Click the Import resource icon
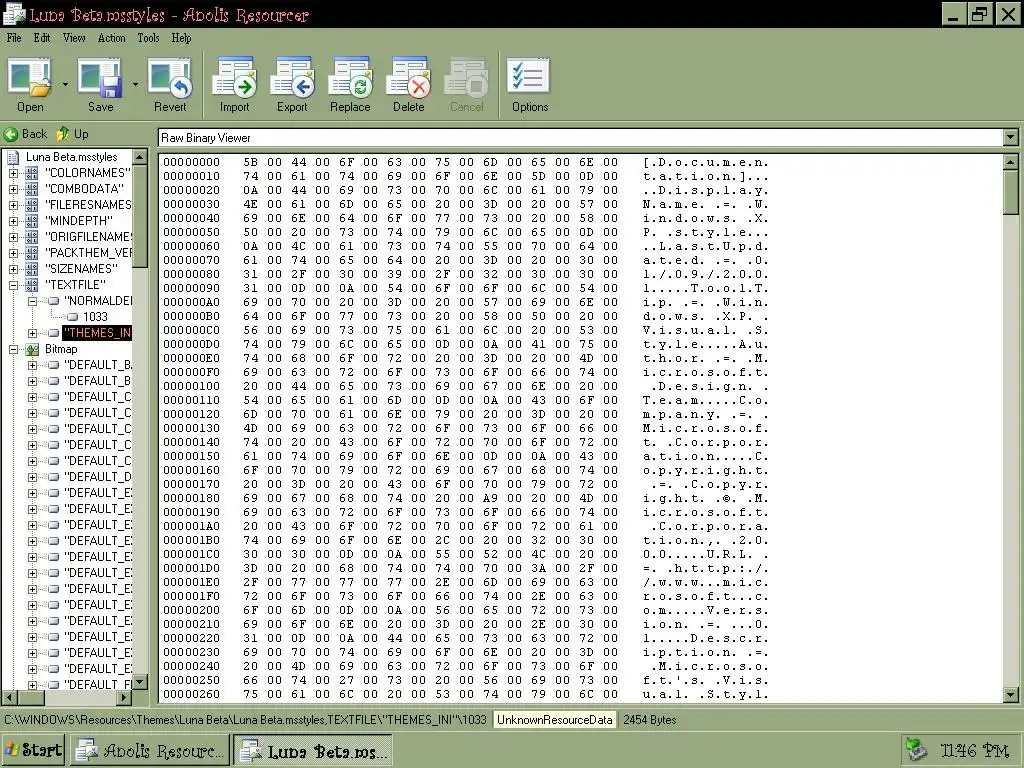Screen dimensions: 1024x768 (x=234, y=78)
